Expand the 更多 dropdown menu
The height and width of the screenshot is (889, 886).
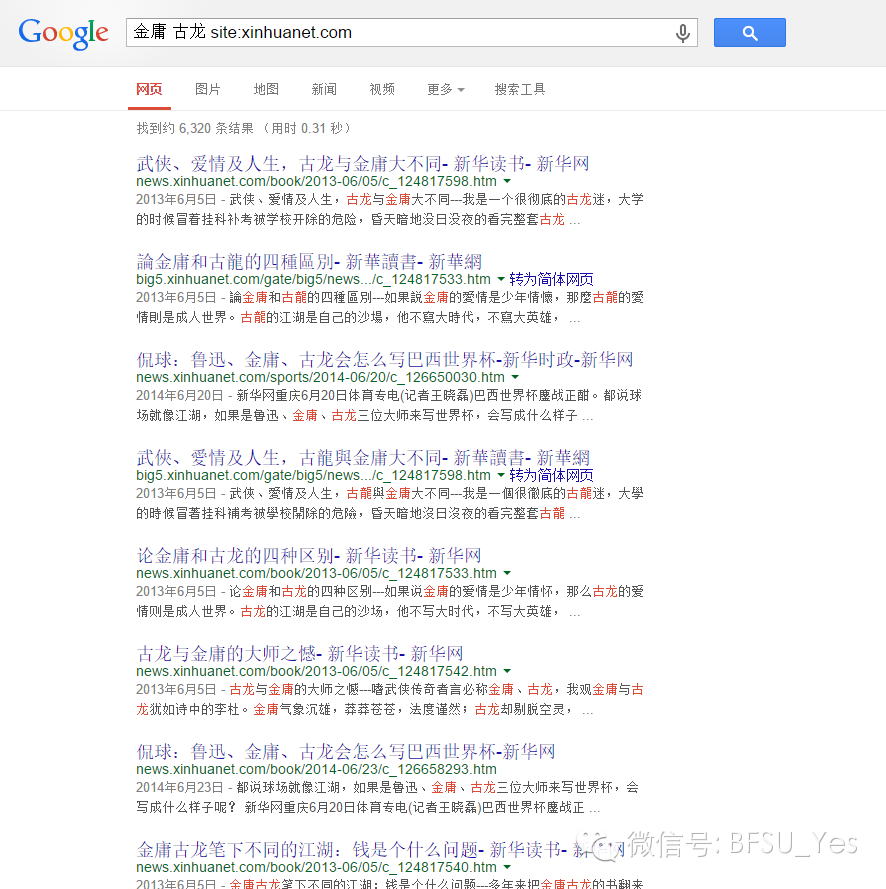(446, 89)
